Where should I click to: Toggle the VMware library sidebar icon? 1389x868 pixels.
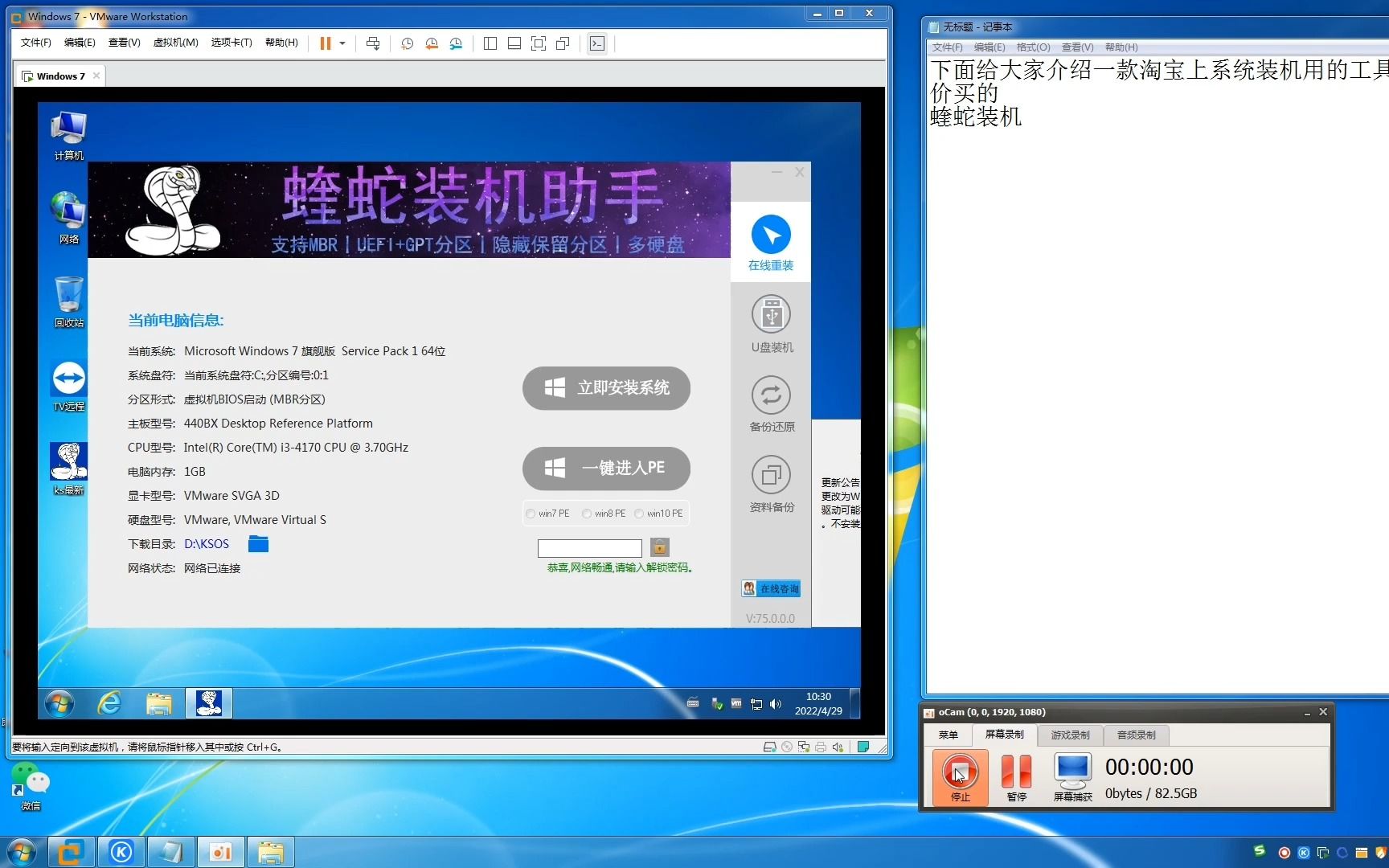coord(490,43)
